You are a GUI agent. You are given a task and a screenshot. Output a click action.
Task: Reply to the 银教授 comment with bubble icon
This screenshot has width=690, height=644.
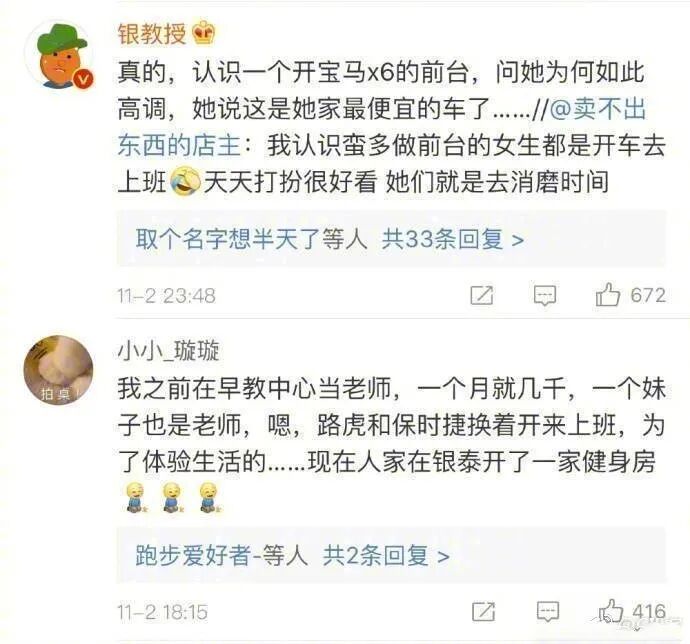[545, 295]
